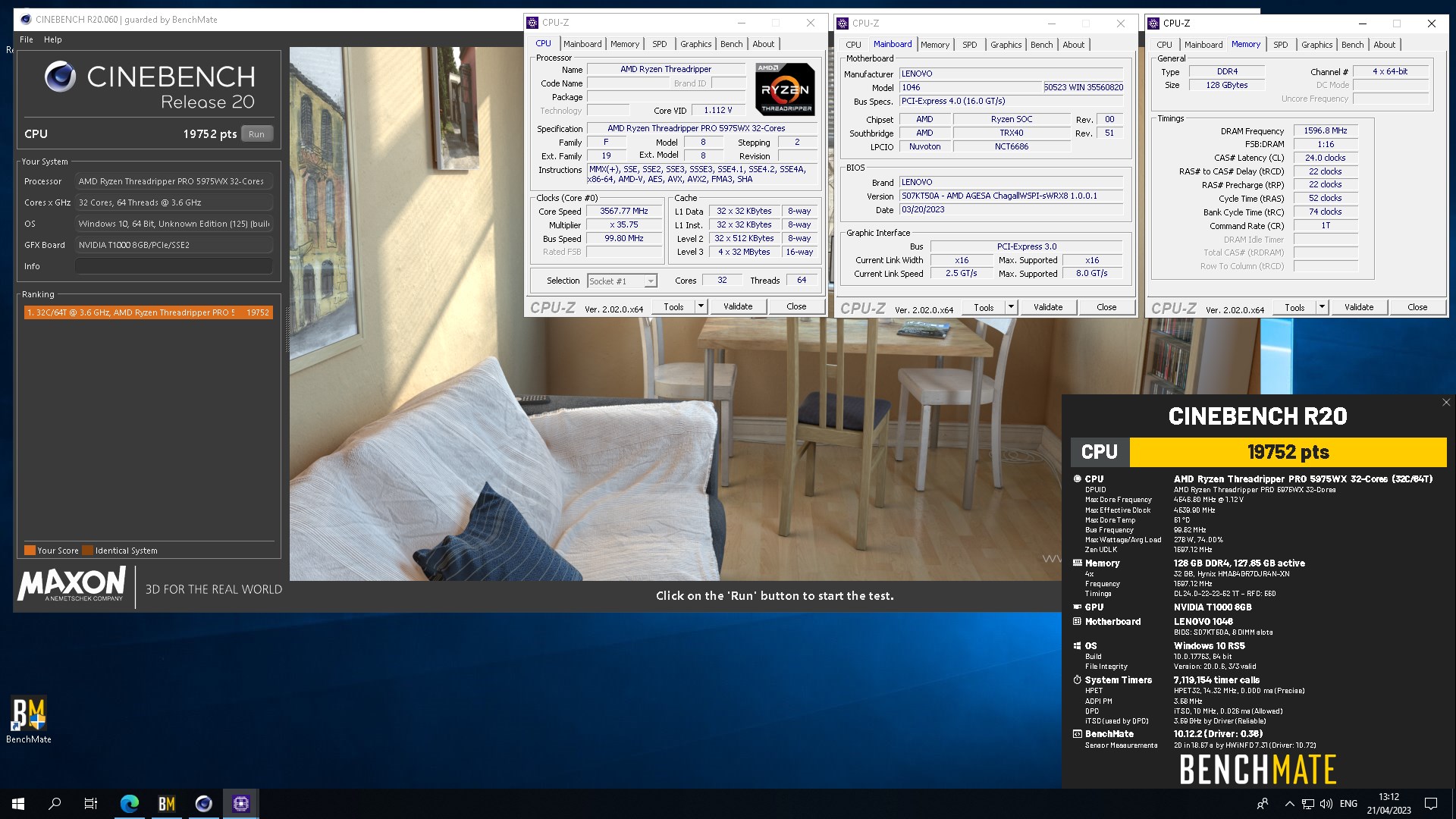Switch to Mainboard tab in first CPU-Z window

[x=582, y=44]
